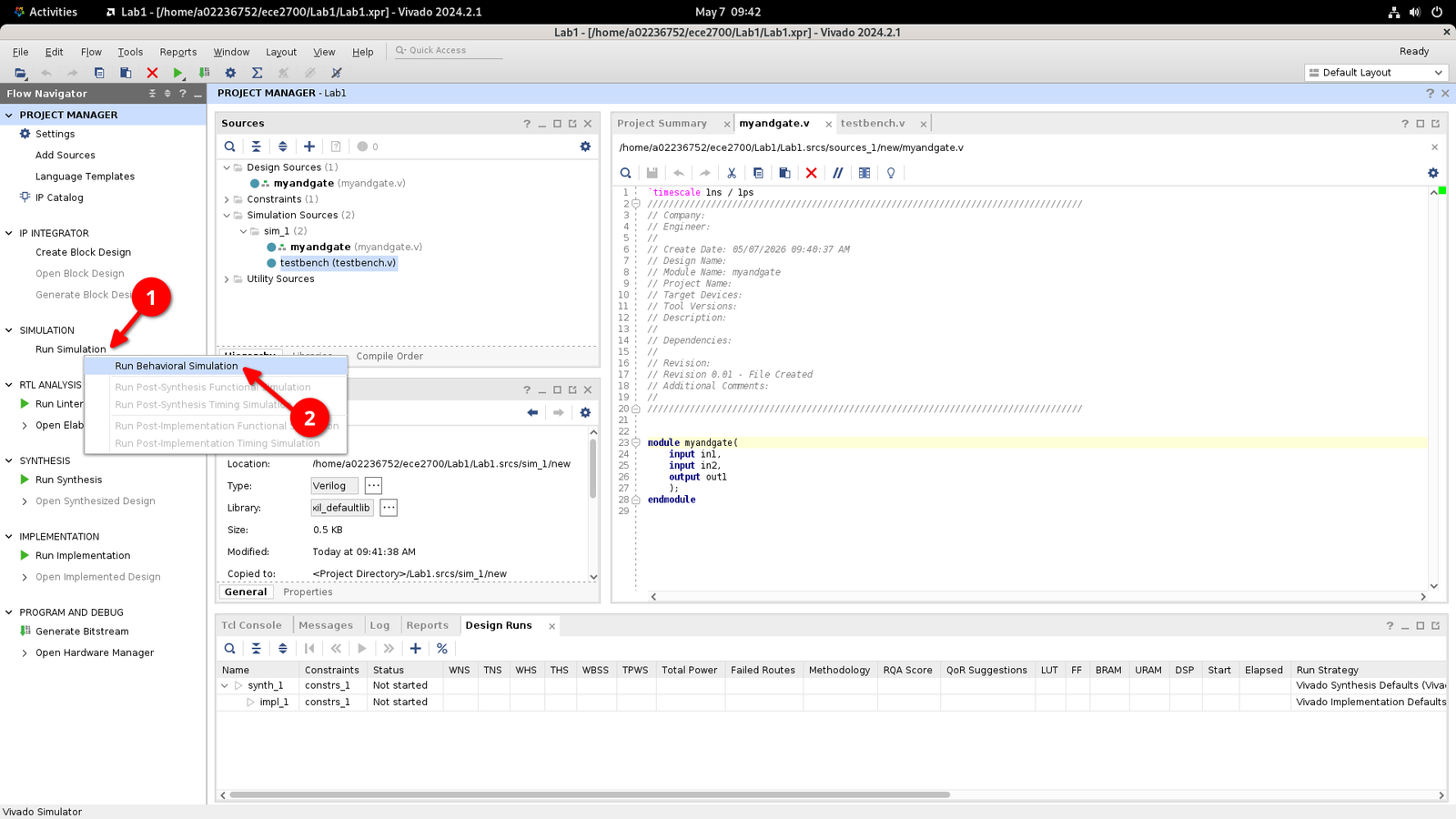Open project Settings gear in main toolbar
Screen dimensions: 1456x819
point(230,73)
